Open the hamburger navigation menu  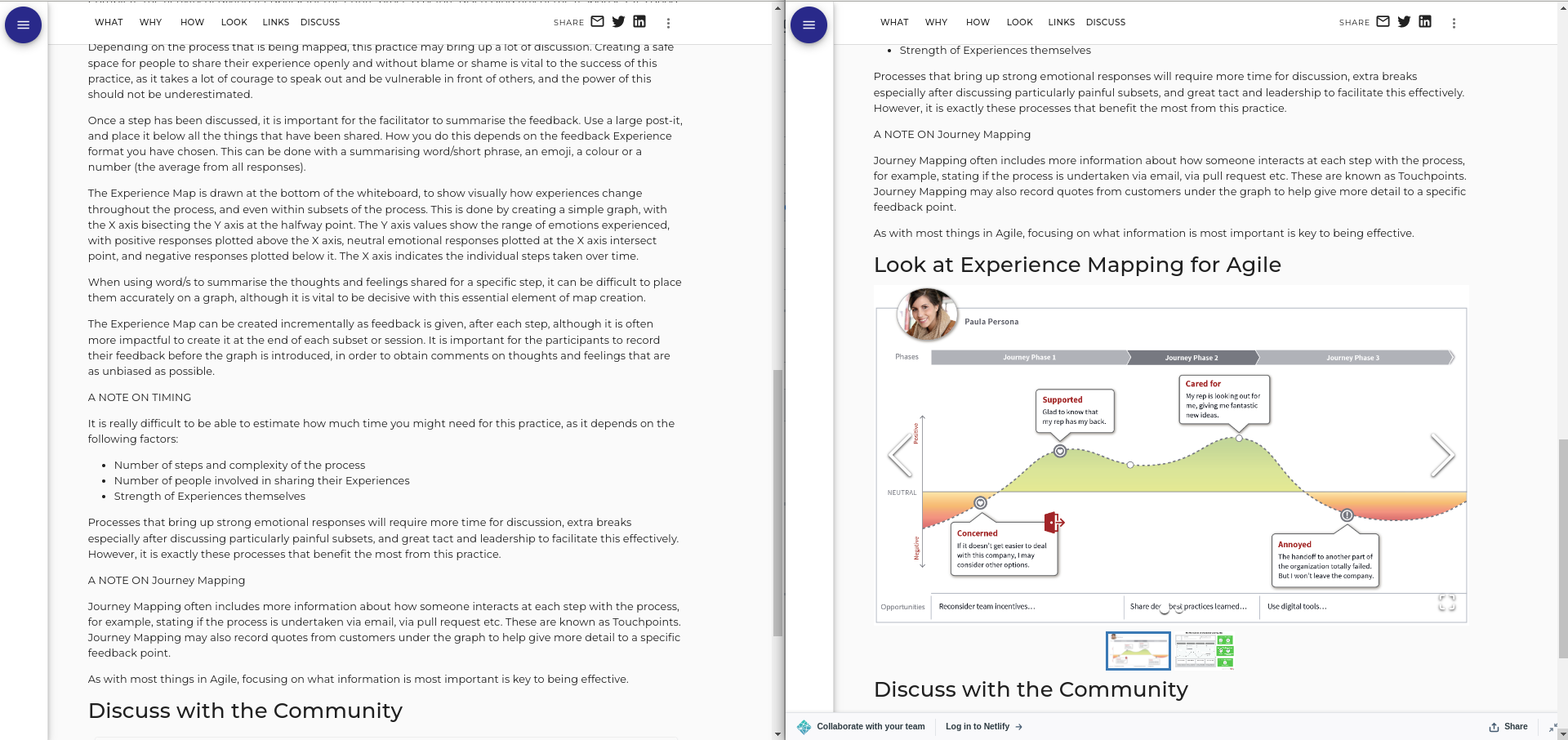(x=808, y=25)
